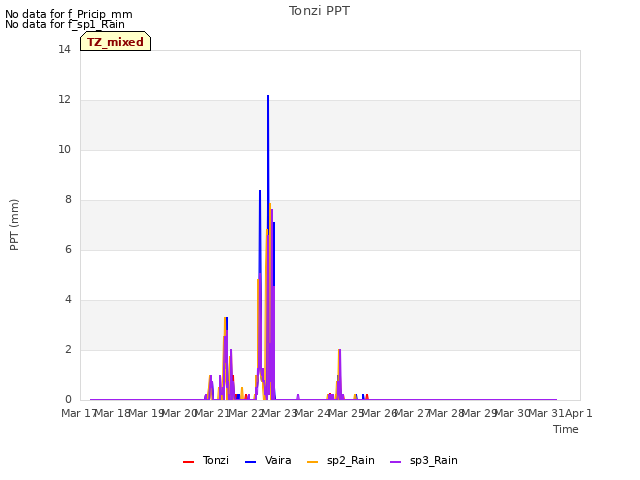Click the Mar 29 x-axis tick label
Viewport: 640px width, 480px height.
[x=479, y=413]
